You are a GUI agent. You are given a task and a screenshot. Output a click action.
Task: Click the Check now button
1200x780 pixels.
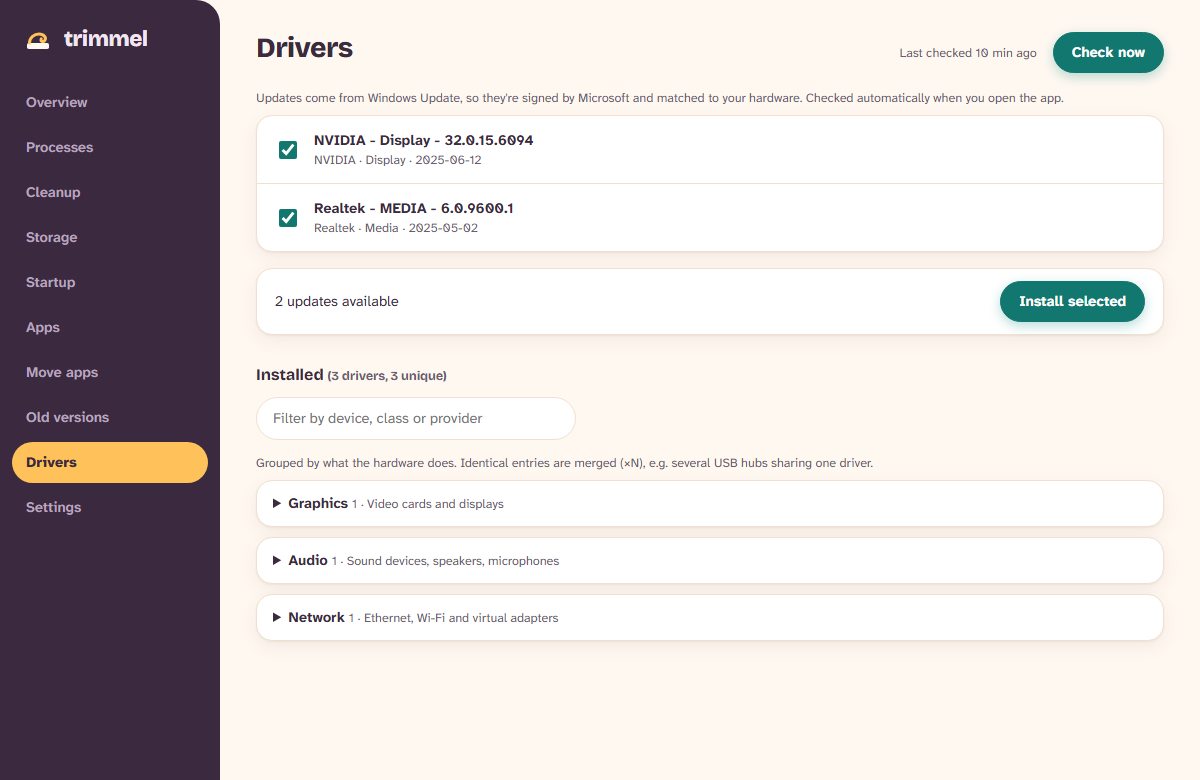(x=1108, y=53)
